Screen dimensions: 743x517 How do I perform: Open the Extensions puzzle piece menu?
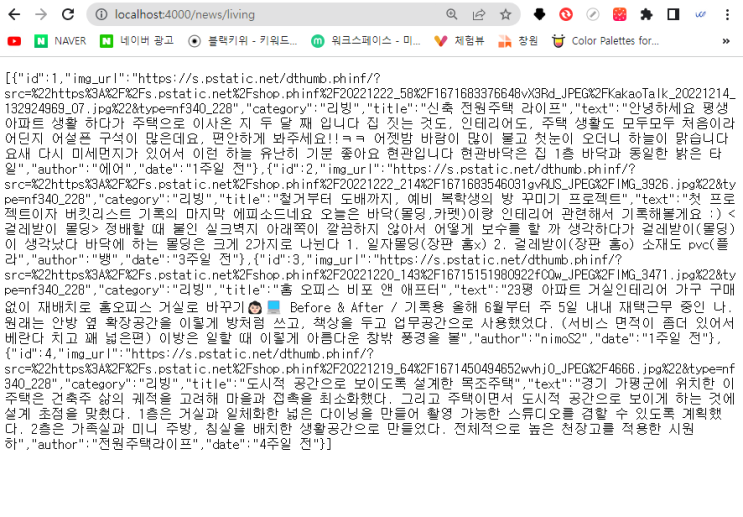646,15
